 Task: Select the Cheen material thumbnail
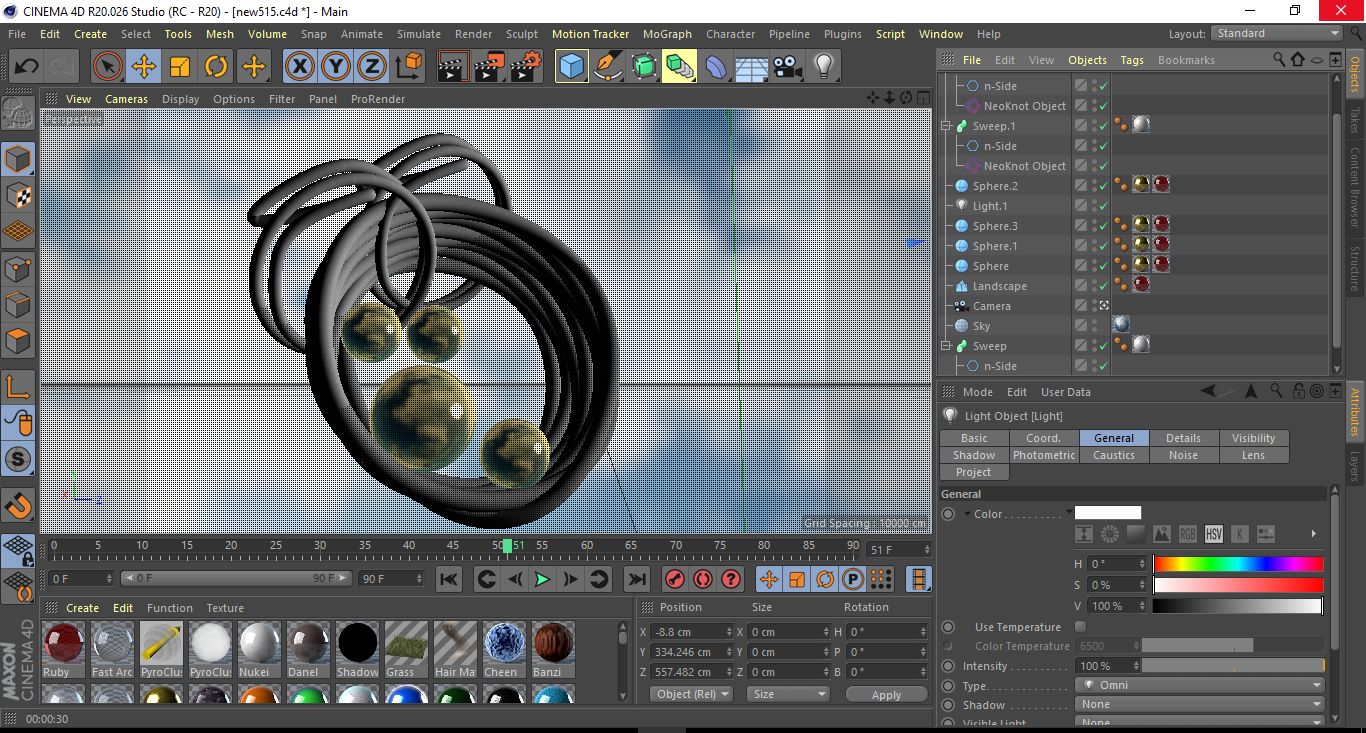point(504,643)
